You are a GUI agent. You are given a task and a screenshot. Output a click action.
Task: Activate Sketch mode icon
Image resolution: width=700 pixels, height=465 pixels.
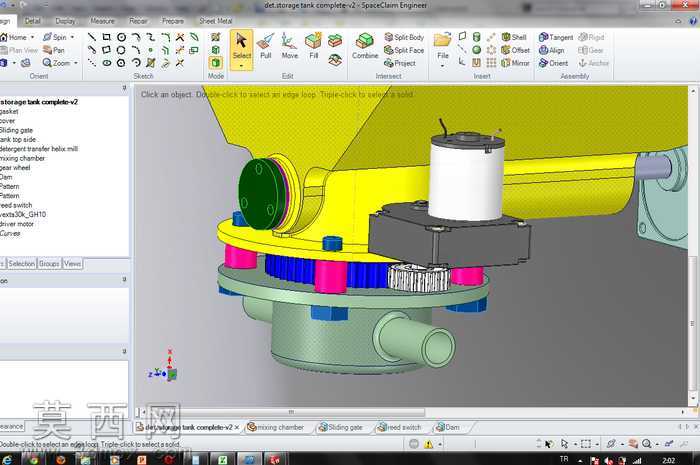(x=216, y=37)
